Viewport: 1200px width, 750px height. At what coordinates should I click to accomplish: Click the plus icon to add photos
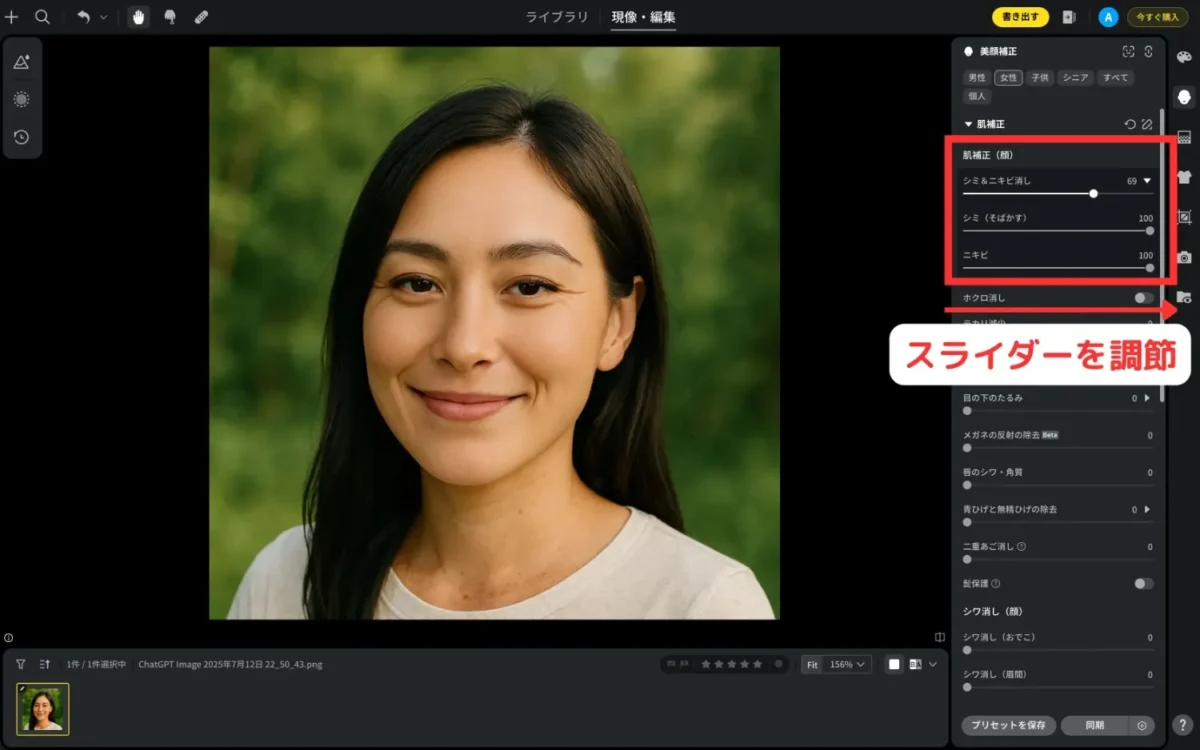12,17
